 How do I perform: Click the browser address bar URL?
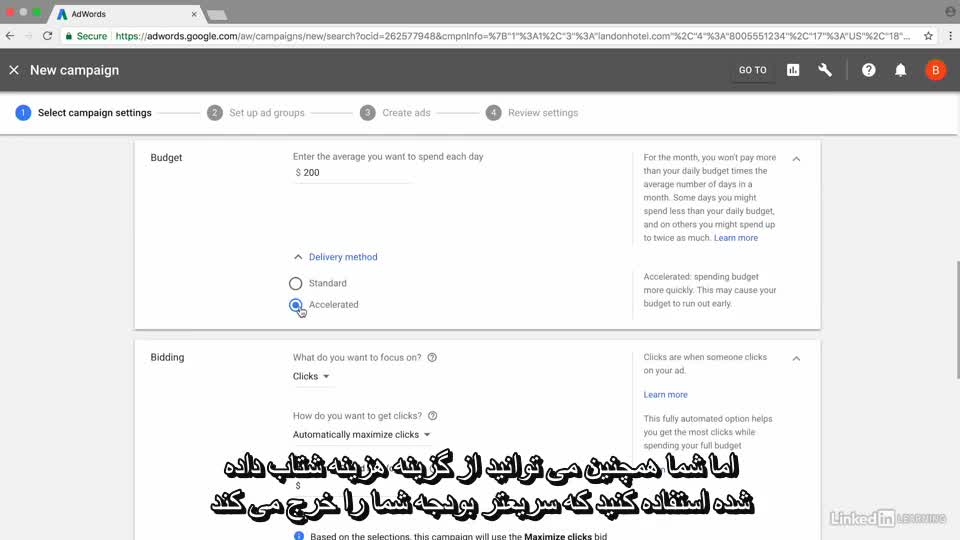tap(512, 36)
